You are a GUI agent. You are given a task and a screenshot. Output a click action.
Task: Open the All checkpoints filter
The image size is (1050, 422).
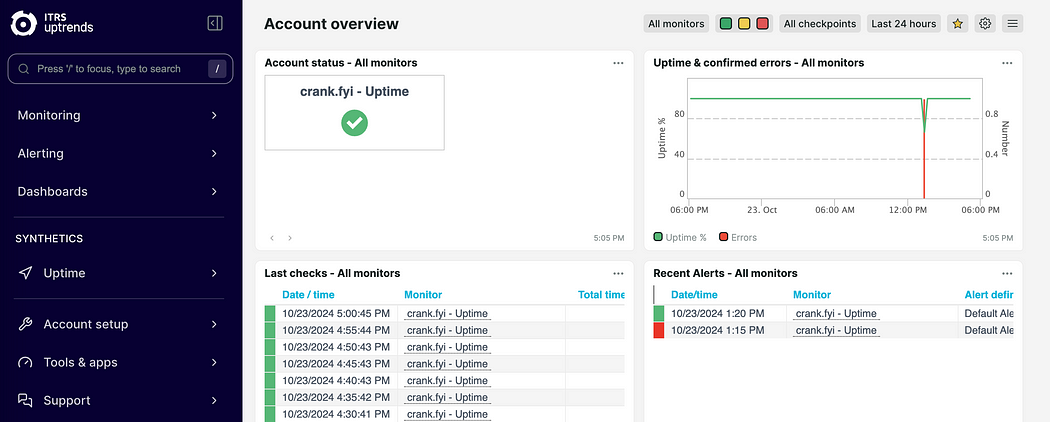pos(820,23)
